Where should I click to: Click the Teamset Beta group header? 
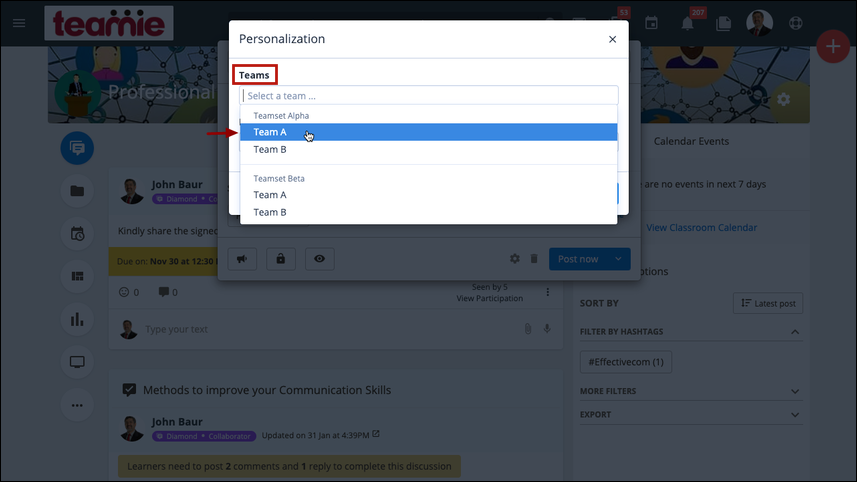tap(279, 178)
